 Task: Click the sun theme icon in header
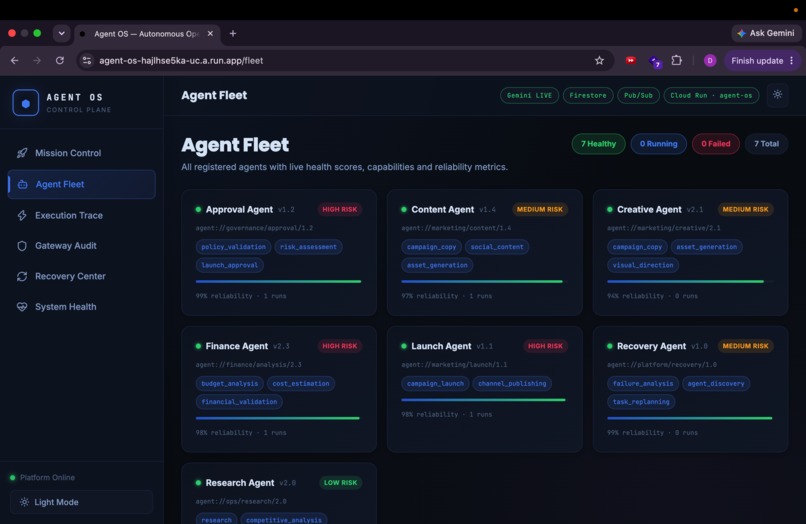[x=777, y=95]
